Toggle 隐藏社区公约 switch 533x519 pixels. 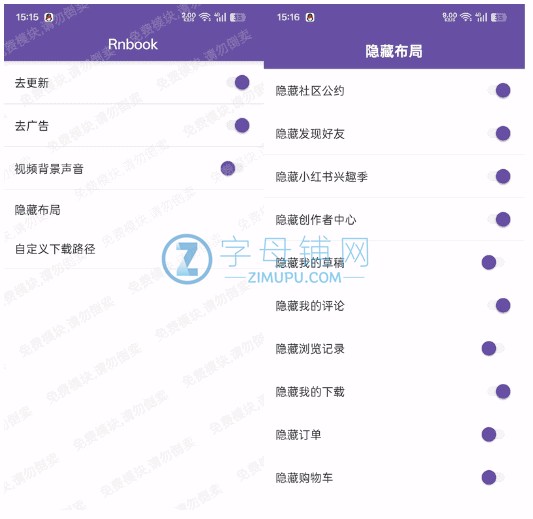tap(499, 90)
